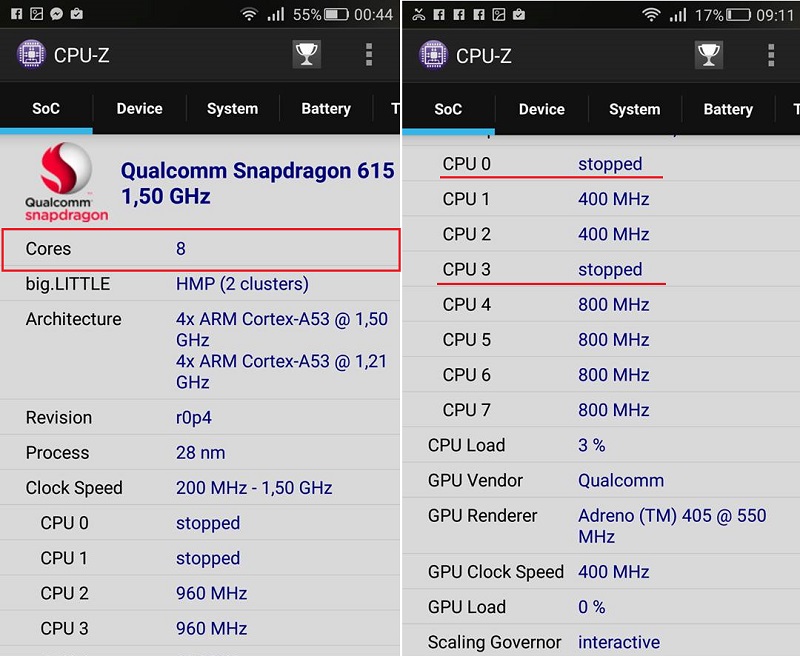Tap the leftmost Facebook notification icon, left status bar
The width and height of the screenshot is (800, 656).
[x=16, y=14]
